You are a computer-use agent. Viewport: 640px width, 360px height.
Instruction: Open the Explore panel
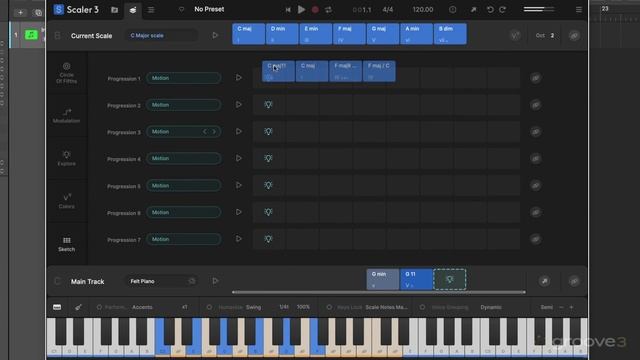tap(67, 158)
